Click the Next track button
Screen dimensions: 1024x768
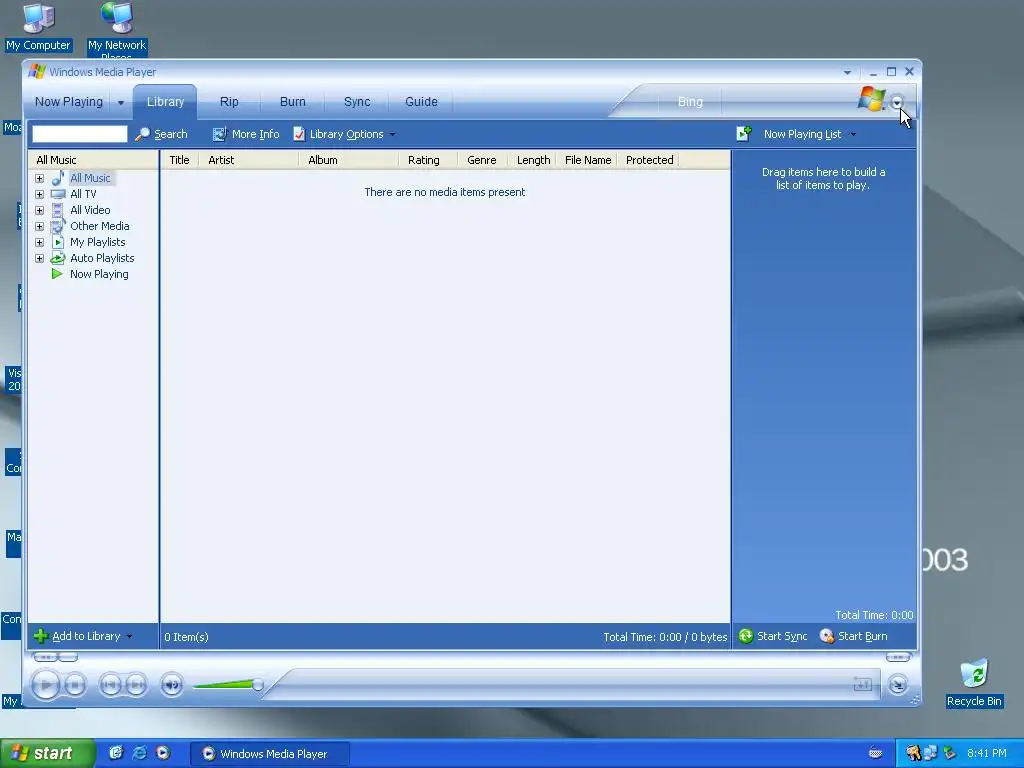click(136, 685)
